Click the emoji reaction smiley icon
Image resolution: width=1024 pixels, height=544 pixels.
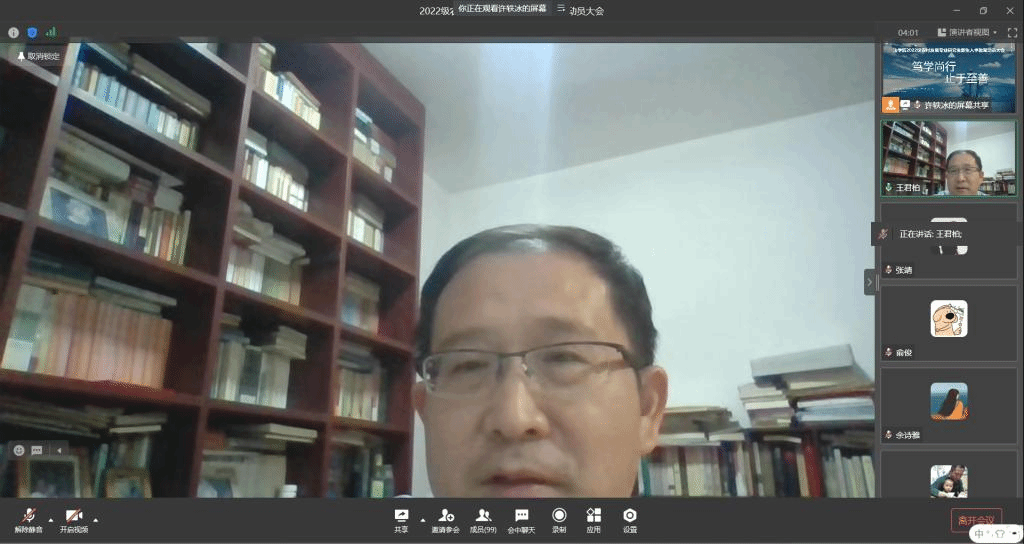tap(19, 450)
